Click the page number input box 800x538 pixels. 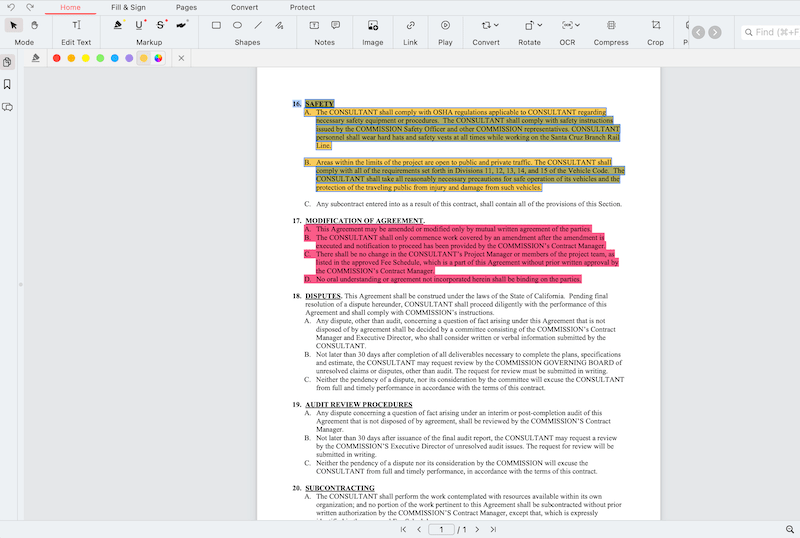click(441, 529)
